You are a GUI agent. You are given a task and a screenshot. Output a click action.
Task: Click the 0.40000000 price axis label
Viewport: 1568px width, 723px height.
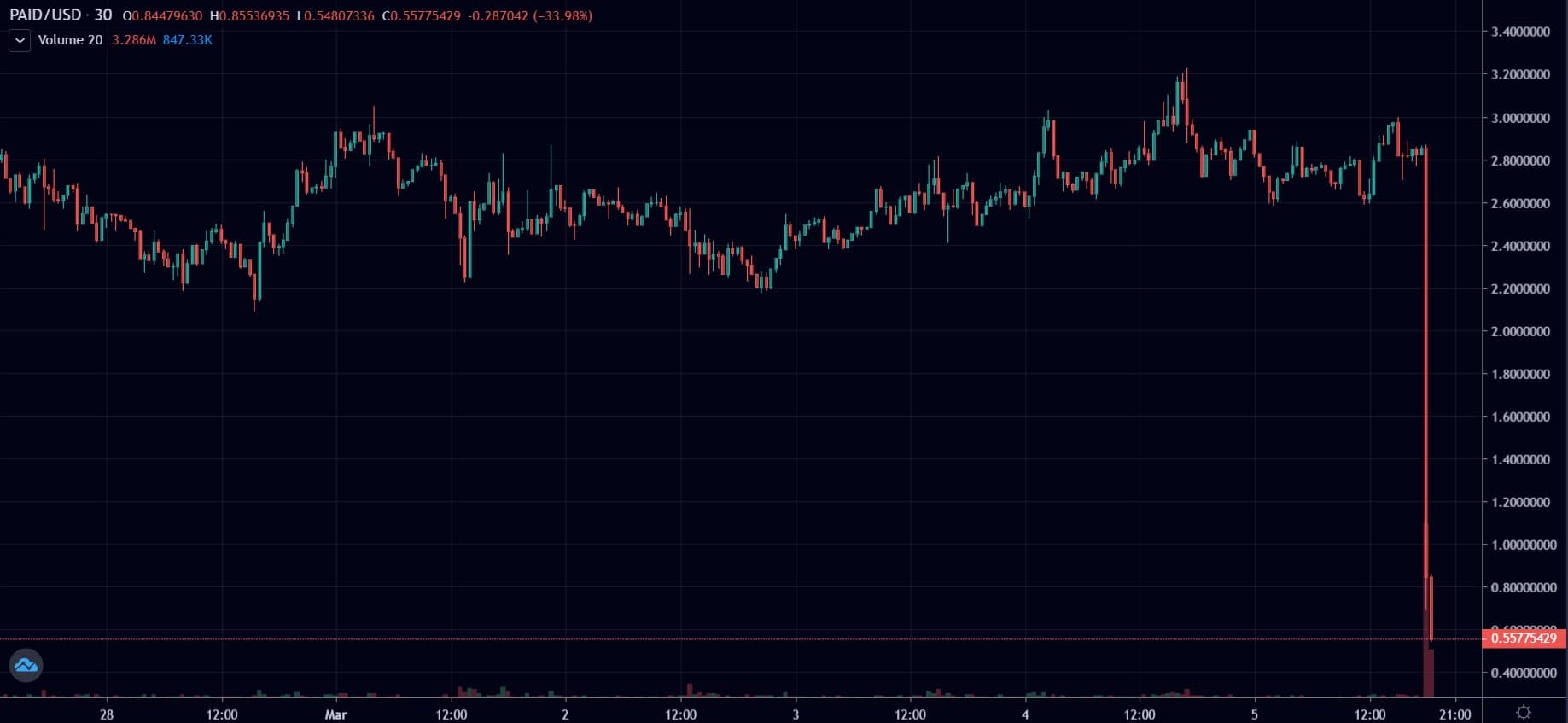click(1524, 673)
